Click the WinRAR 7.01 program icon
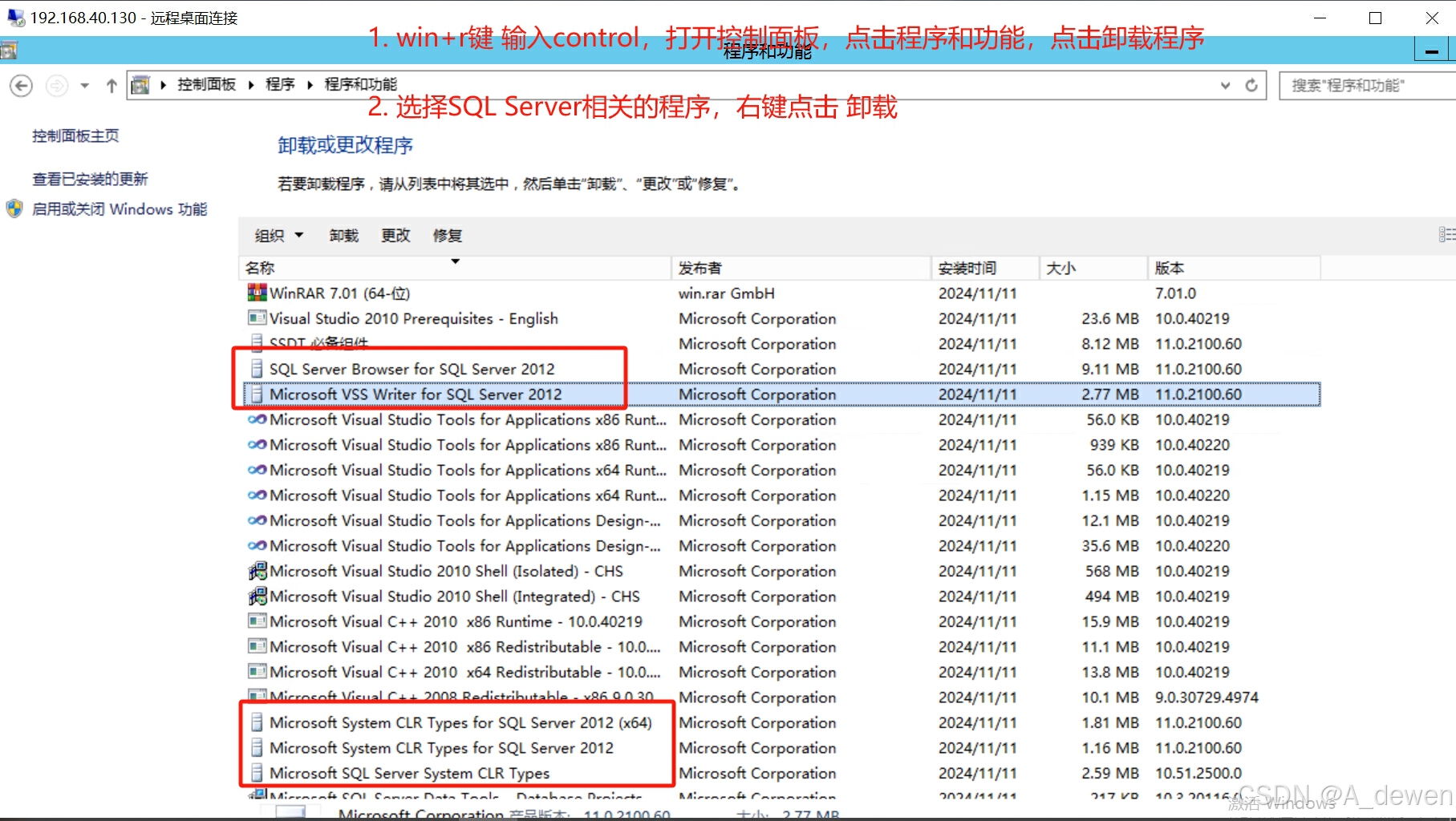The height and width of the screenshot is (821, 1456). click(x=257, y=293)
